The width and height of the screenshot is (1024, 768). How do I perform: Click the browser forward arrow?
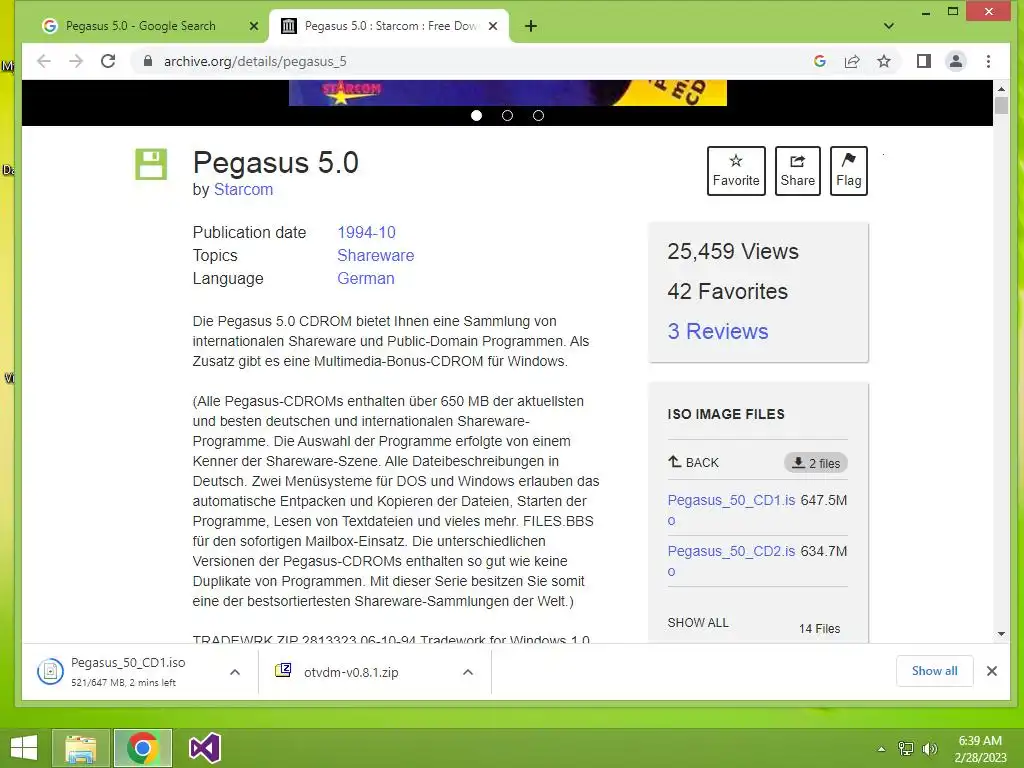[x=76, y=61]
